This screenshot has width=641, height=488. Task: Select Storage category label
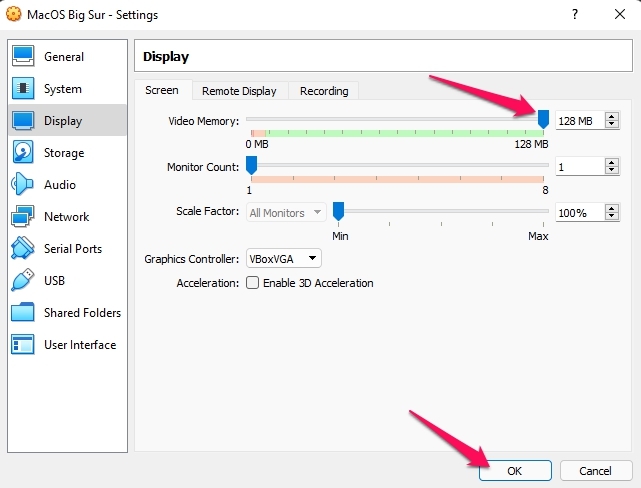tap(64, 152)
